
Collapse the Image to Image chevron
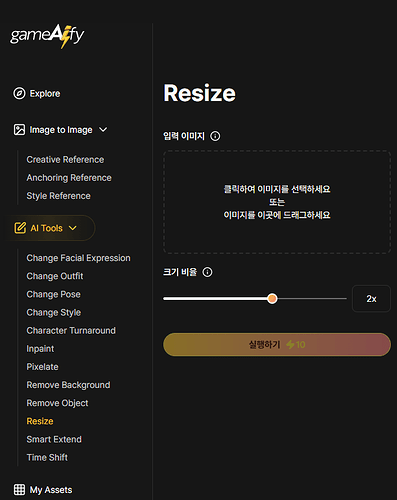103,129
